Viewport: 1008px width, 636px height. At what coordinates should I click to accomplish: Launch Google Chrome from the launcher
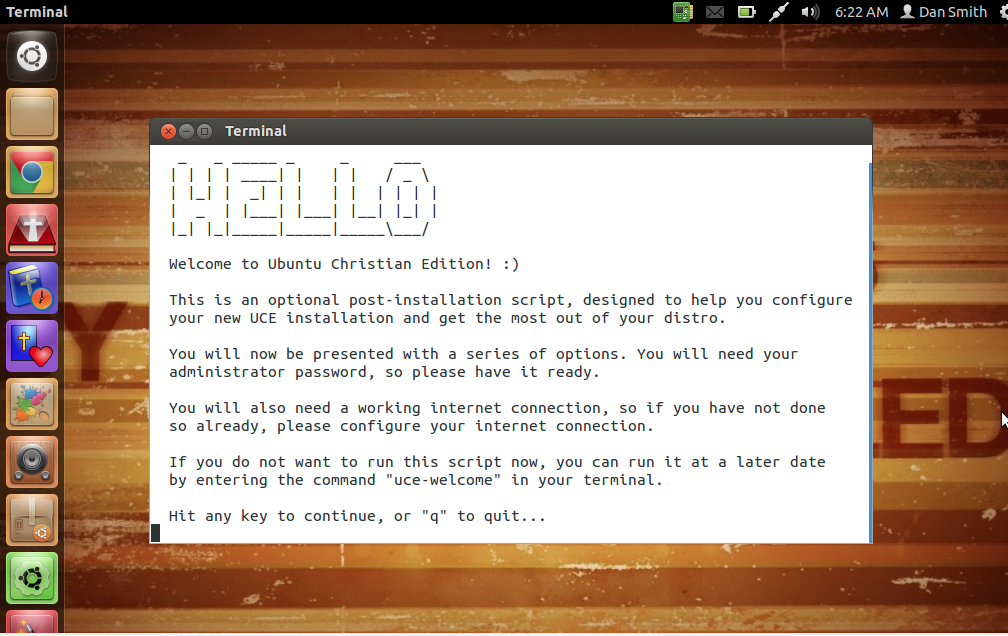[32, 171]
